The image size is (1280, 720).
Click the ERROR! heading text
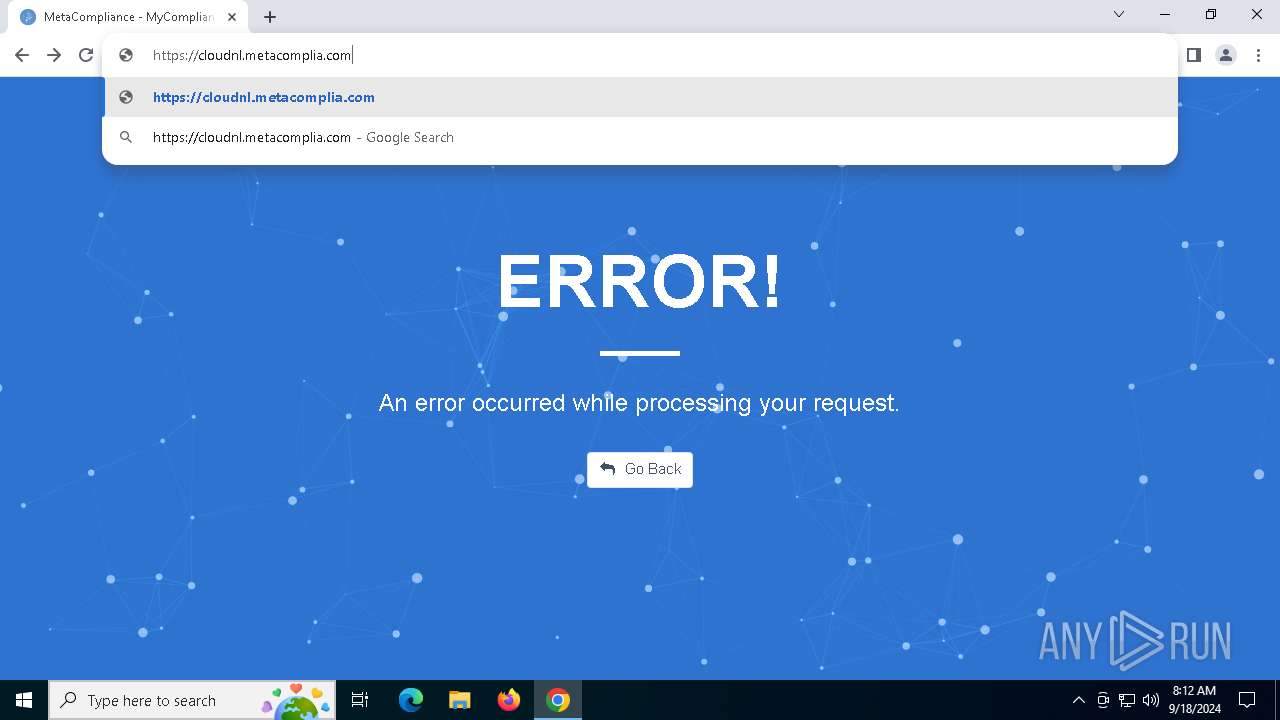(x=640, y=281)
